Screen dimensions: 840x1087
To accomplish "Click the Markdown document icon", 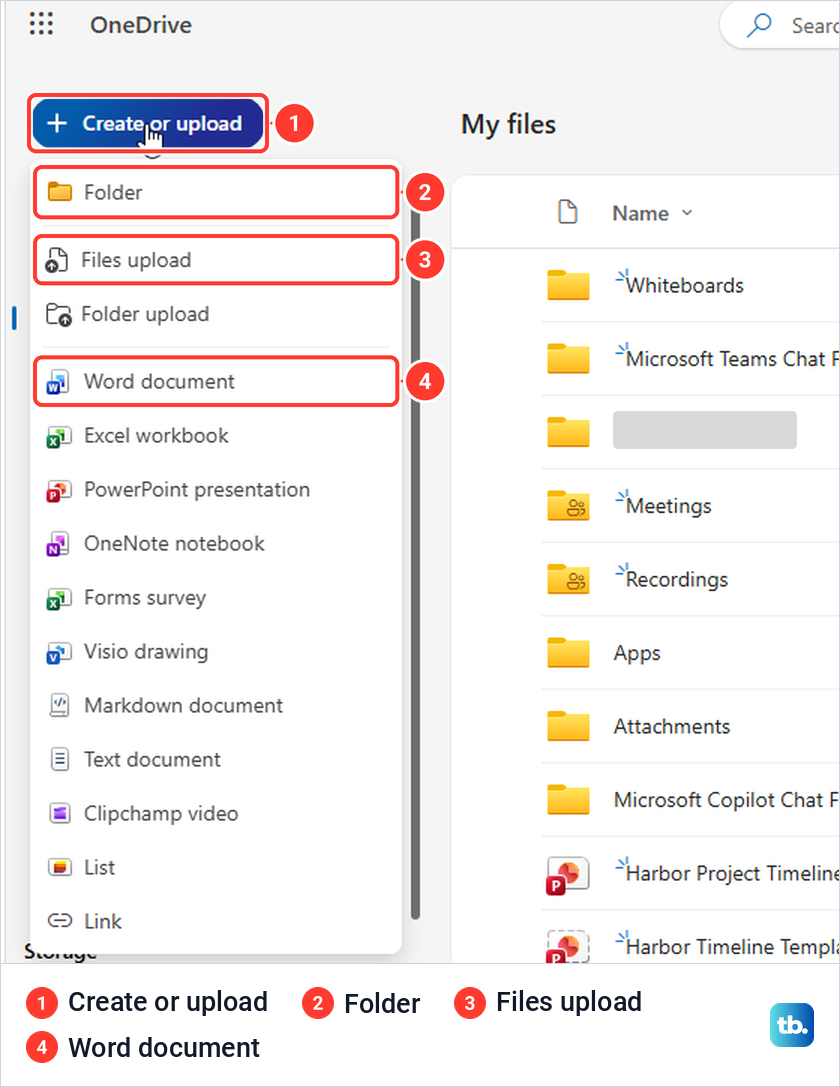I will [60, 706].
